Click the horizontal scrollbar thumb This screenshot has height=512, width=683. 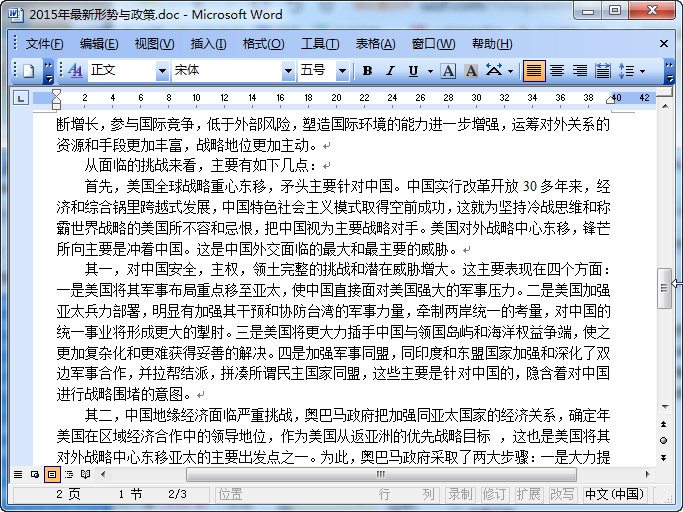coord(381,474)
